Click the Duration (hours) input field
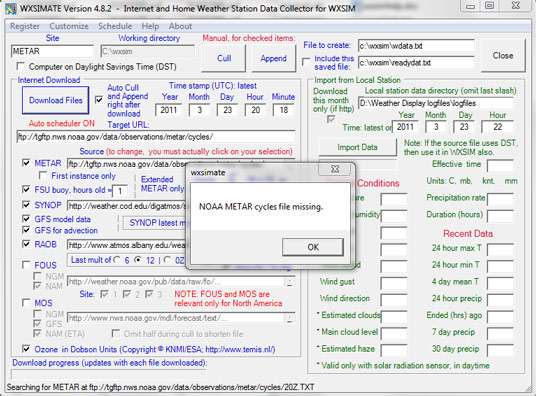 click(500, 216)
